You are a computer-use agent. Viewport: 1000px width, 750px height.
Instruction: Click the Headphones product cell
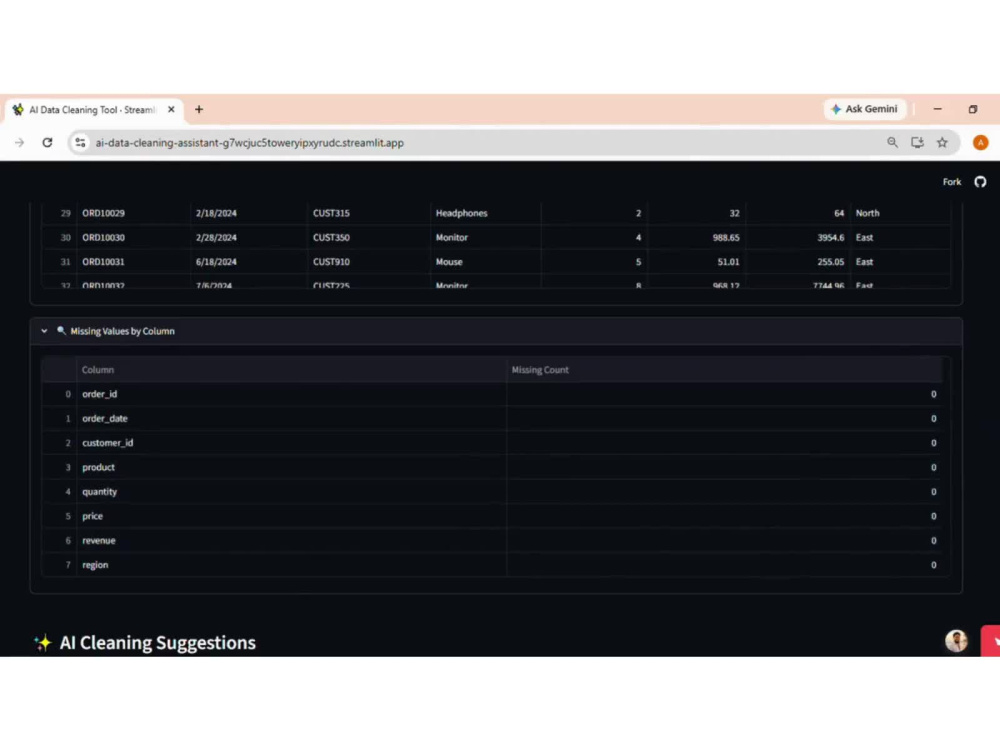[485, 213]
